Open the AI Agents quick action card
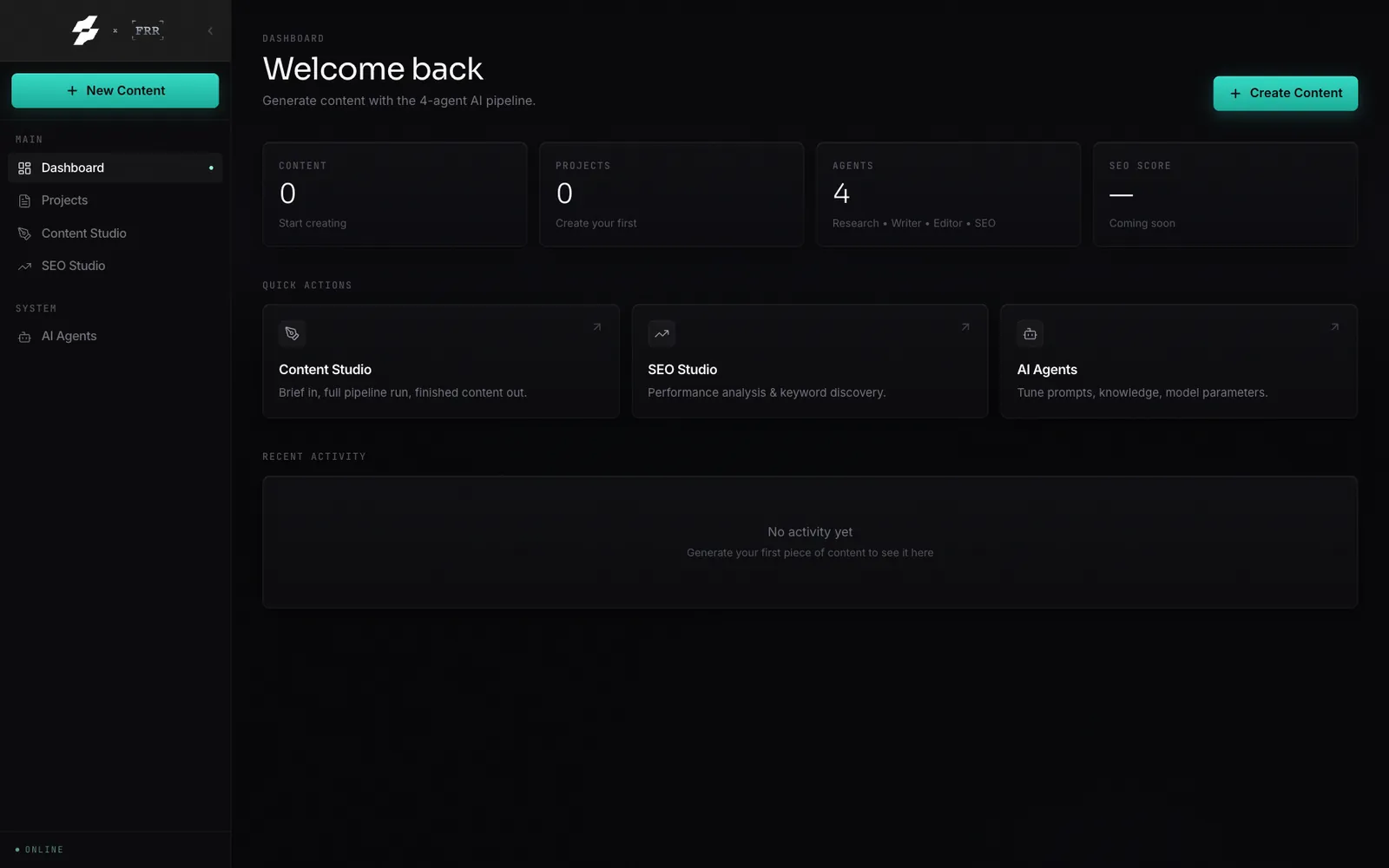 [1179, 361]
